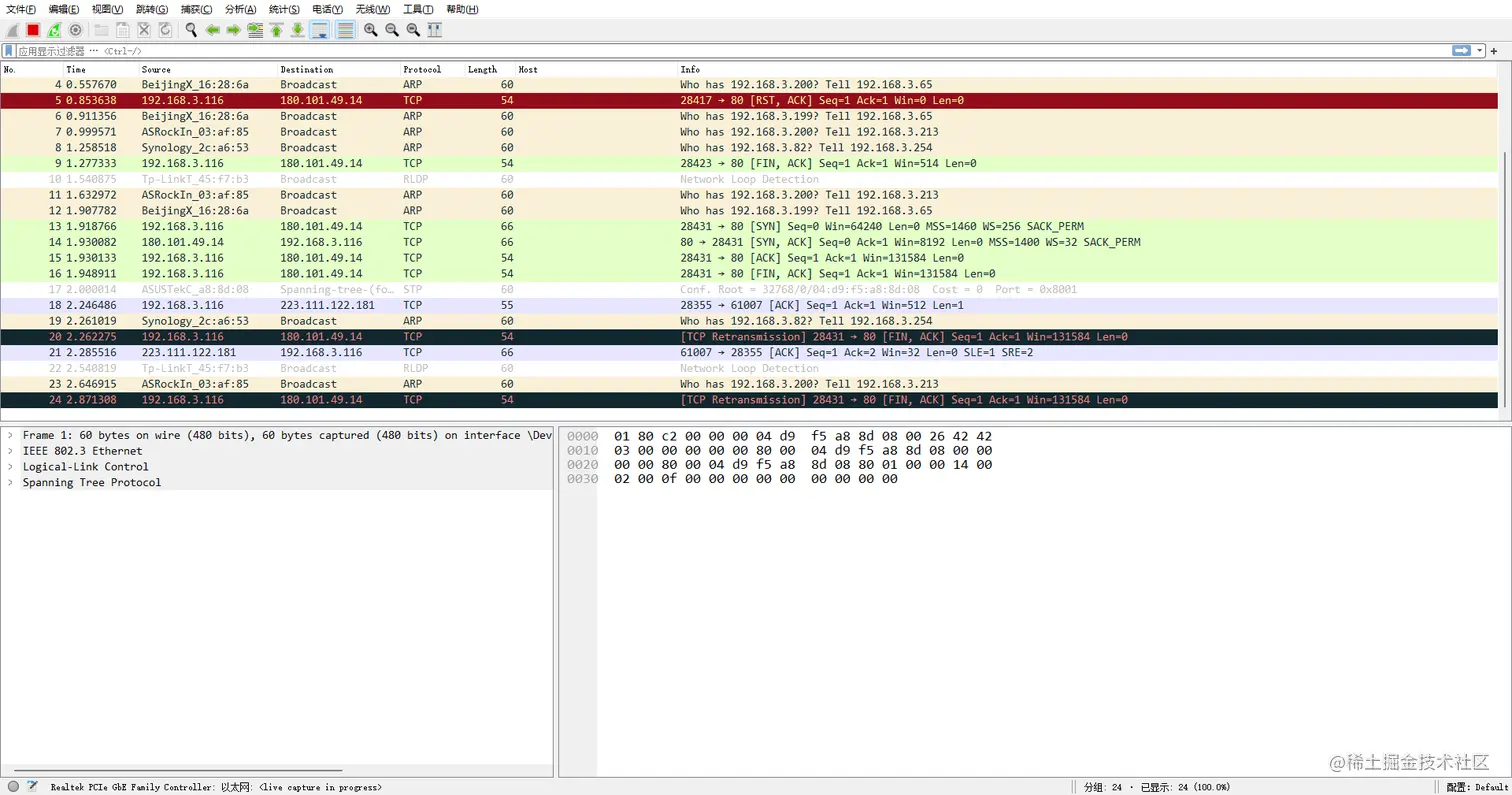
Task: Sort packets by Protocol column header
Action: (x=432, y=69)
